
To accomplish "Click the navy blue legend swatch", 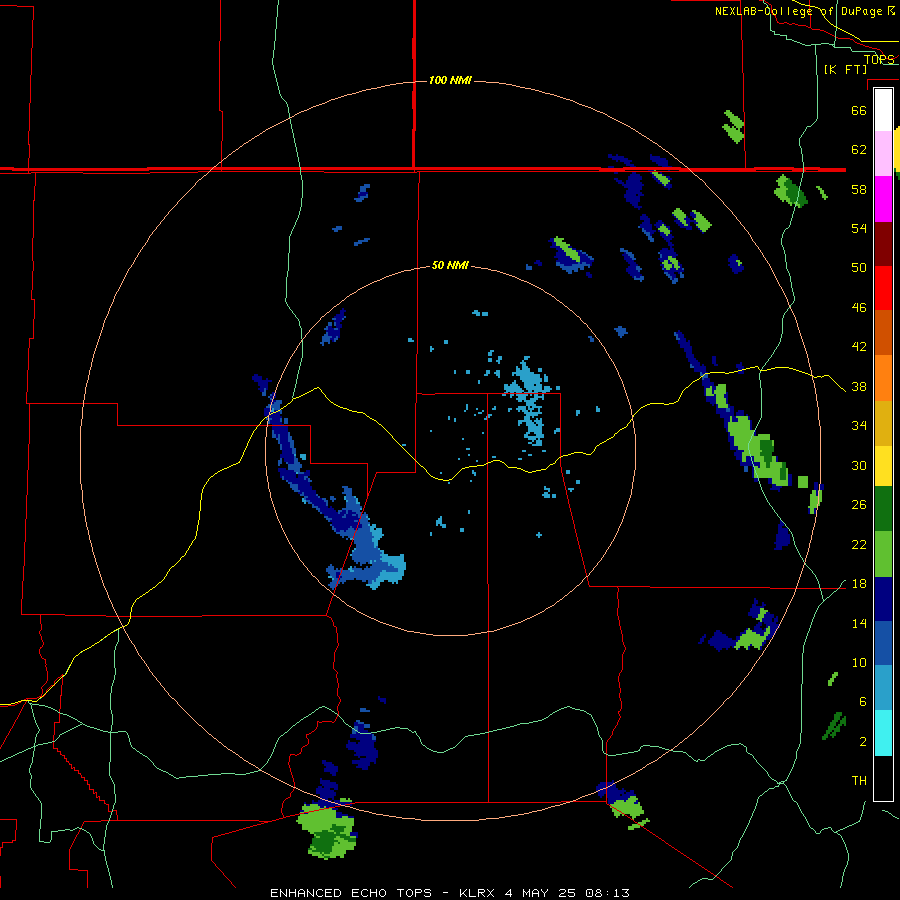I will pos(883,599).
